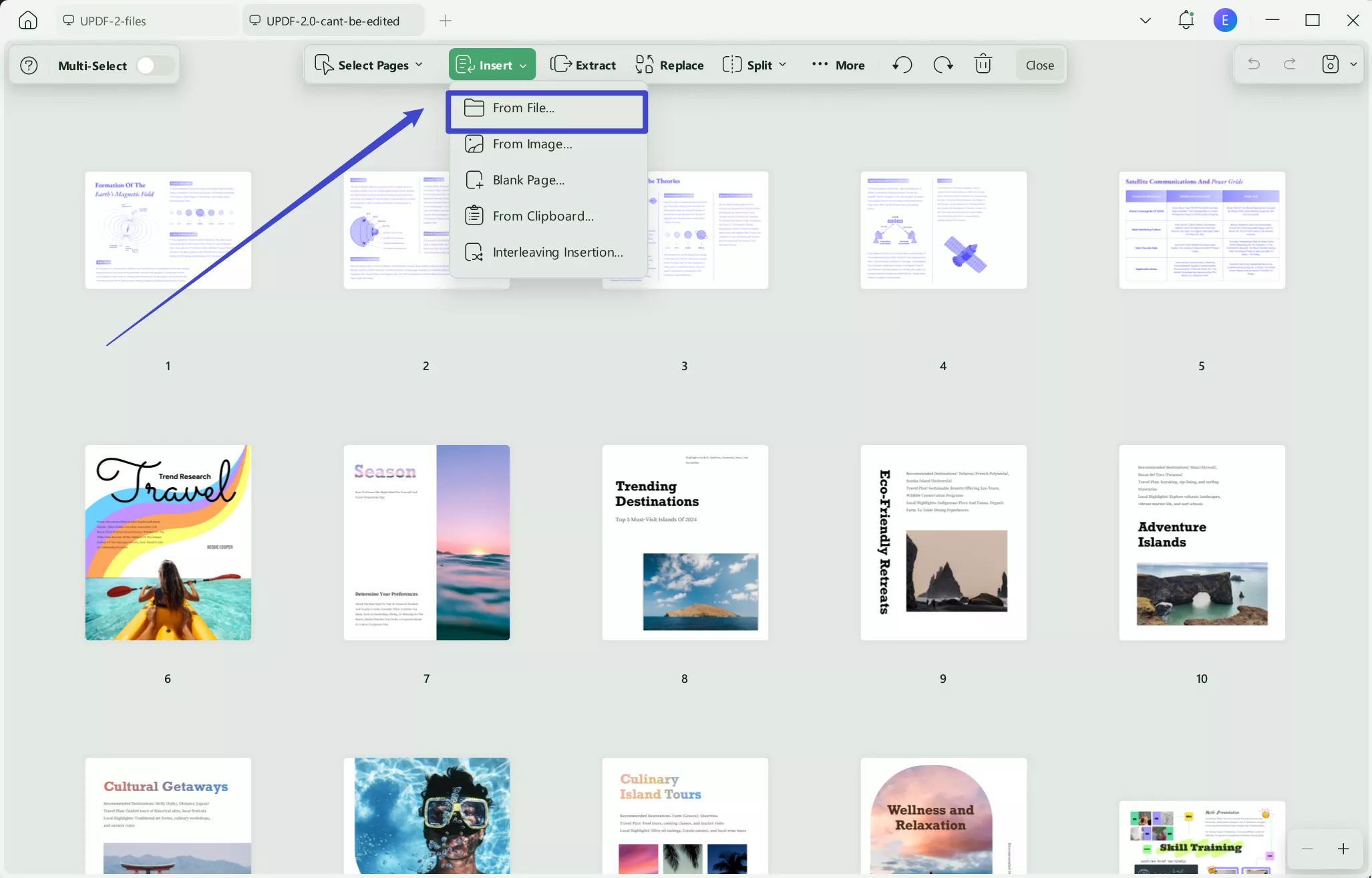Open the notifications bell
Screen dimensions: 1372x878
[1186, 20]
